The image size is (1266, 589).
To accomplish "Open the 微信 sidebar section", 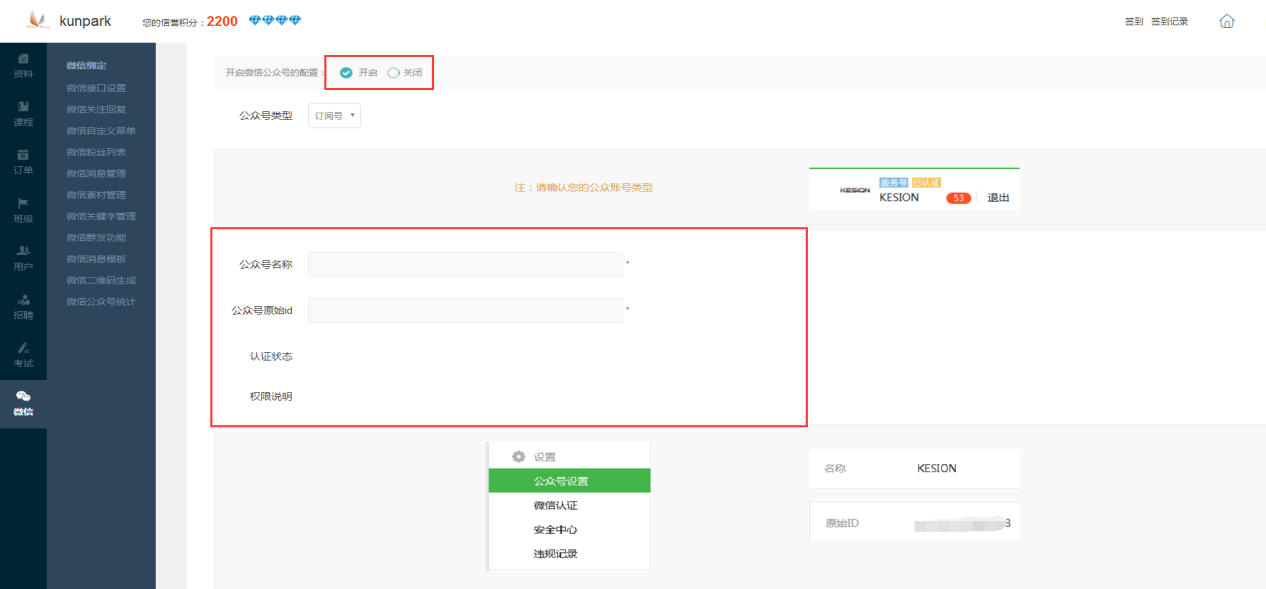I will [23, 403].
